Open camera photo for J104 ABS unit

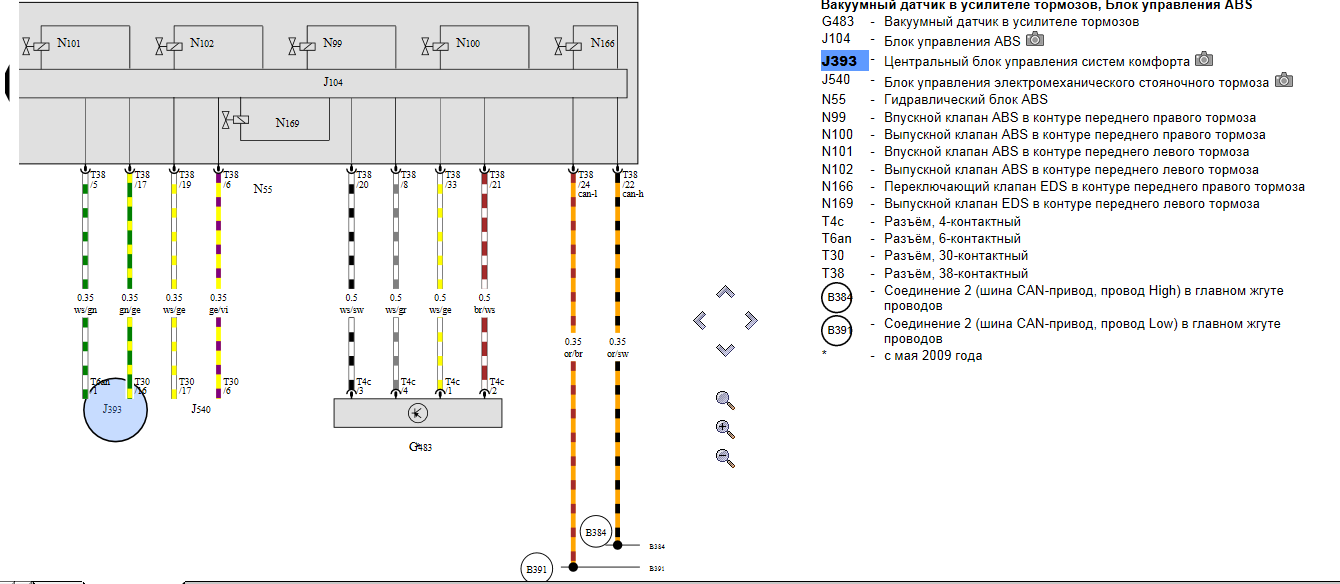1035,40
